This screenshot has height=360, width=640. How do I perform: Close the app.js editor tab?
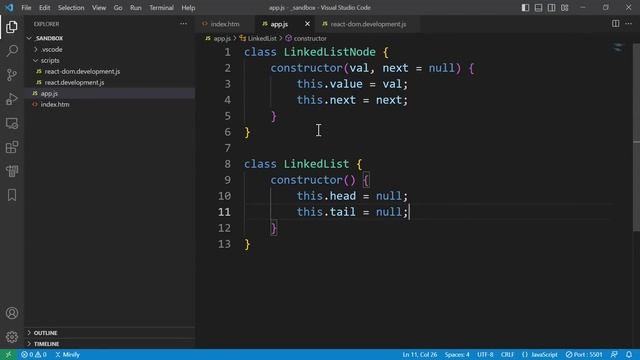point(307,24)
